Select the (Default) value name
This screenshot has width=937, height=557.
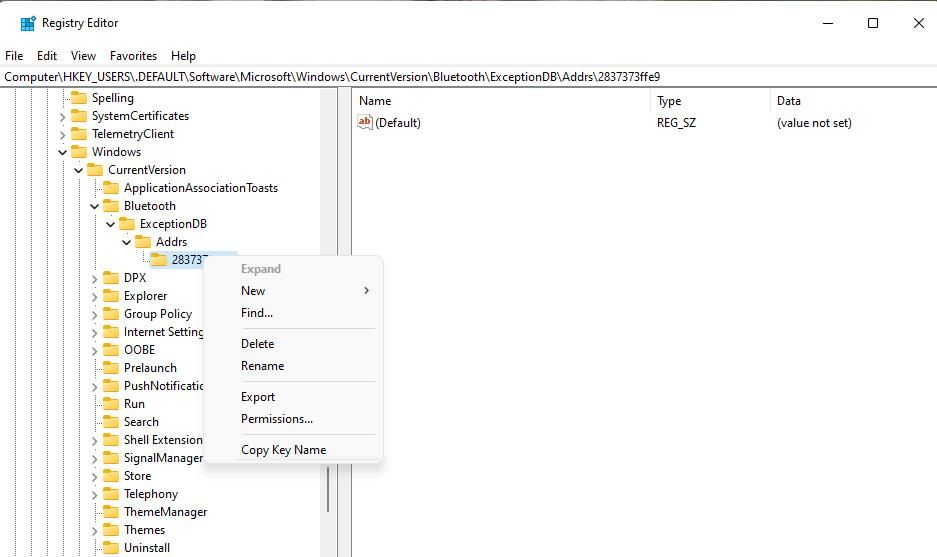pos(398,123)
